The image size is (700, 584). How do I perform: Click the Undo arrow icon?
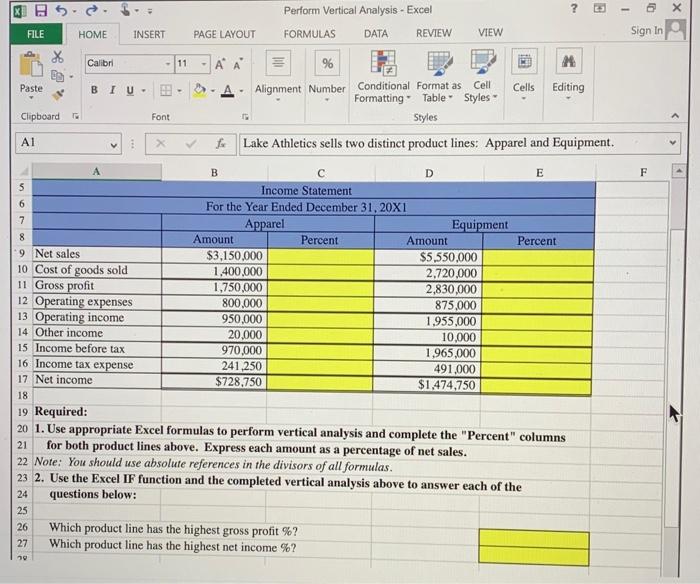(x=62, y=10)
